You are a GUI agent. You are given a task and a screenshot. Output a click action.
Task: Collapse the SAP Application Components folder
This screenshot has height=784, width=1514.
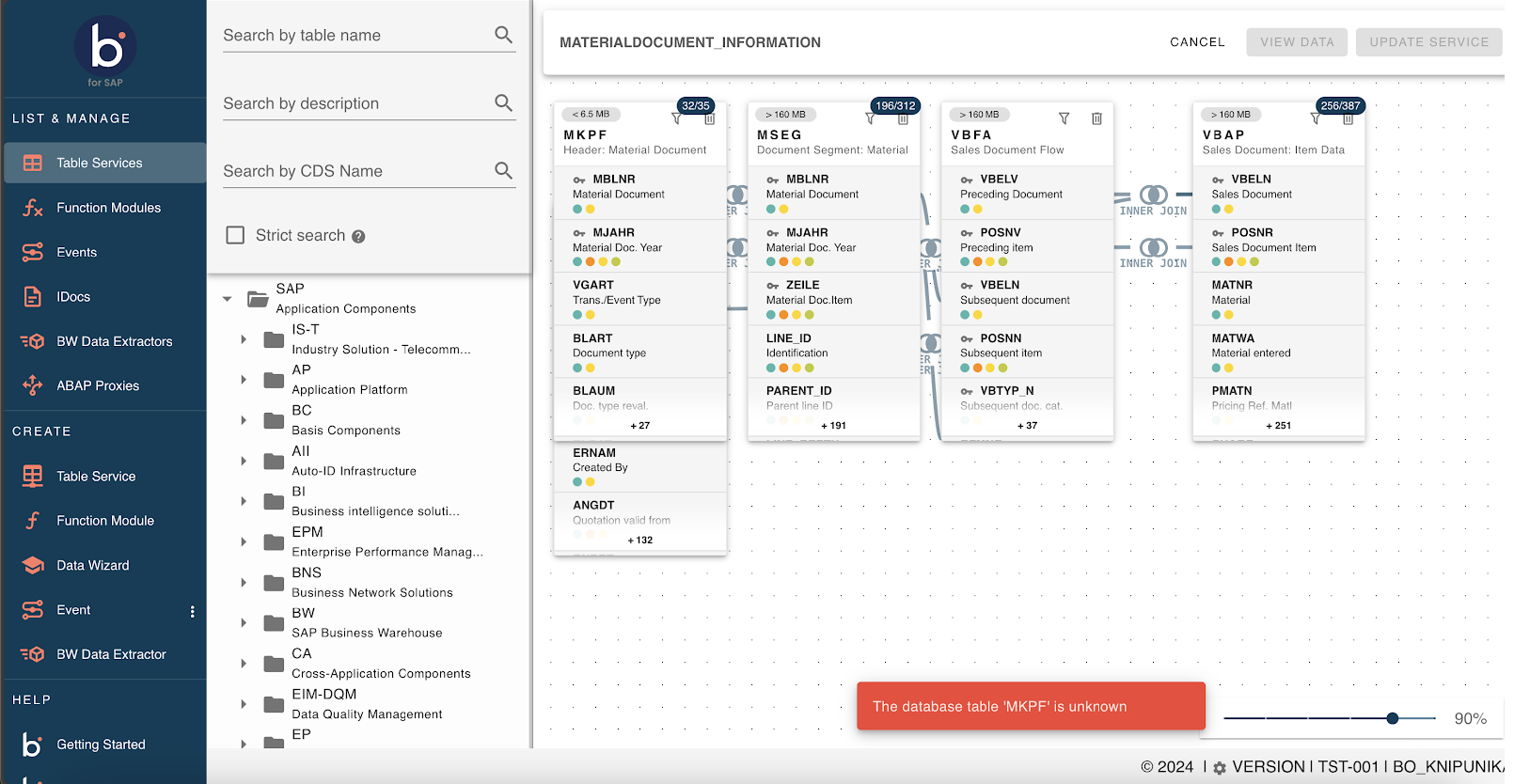point(228,299)
